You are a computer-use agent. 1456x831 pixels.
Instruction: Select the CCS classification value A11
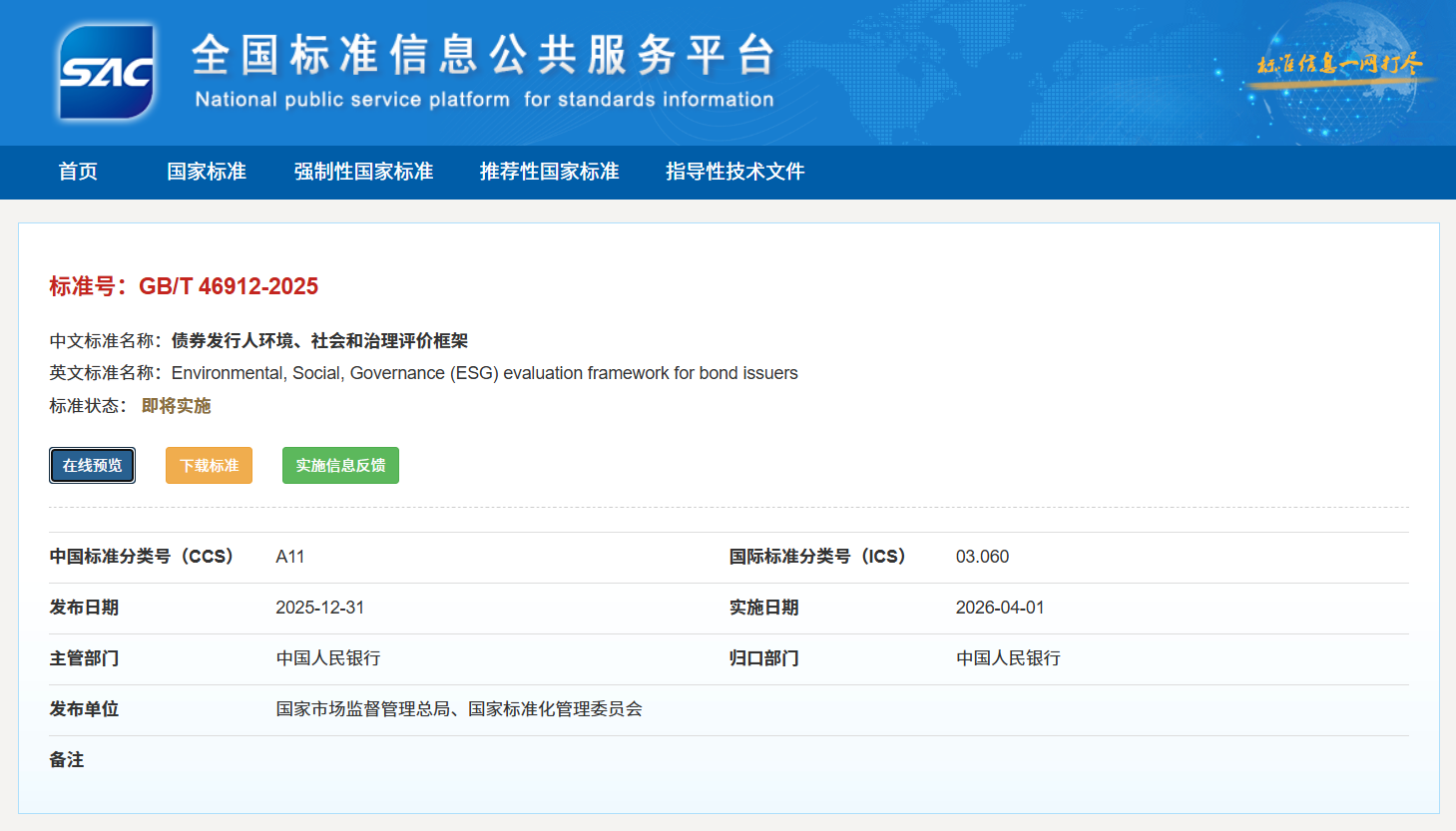[289, 557]
